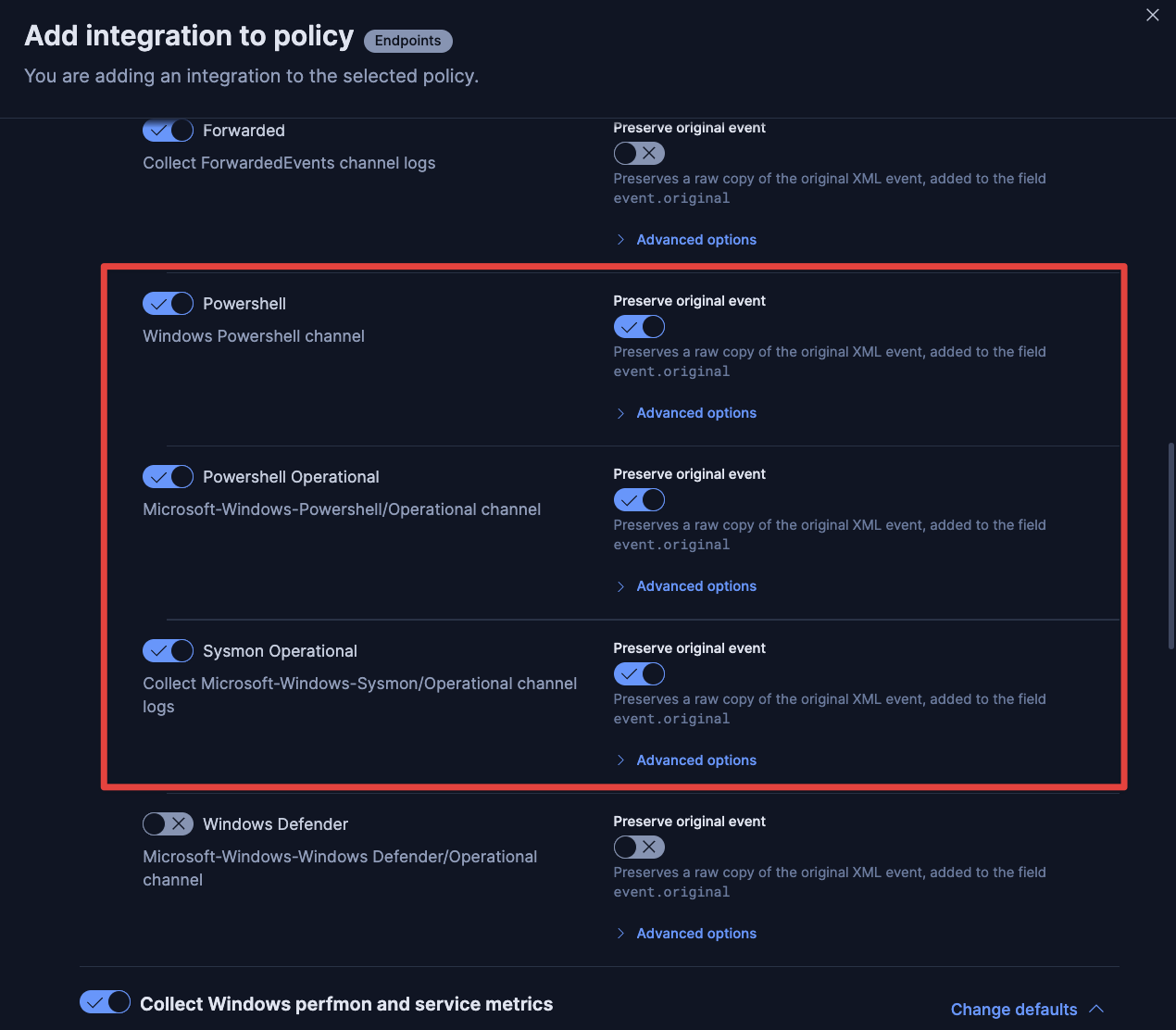Click chevron beside Sysmon Advanced options
The height and width of the screenshot is (1030, 1176).
(x=620, y=760)
